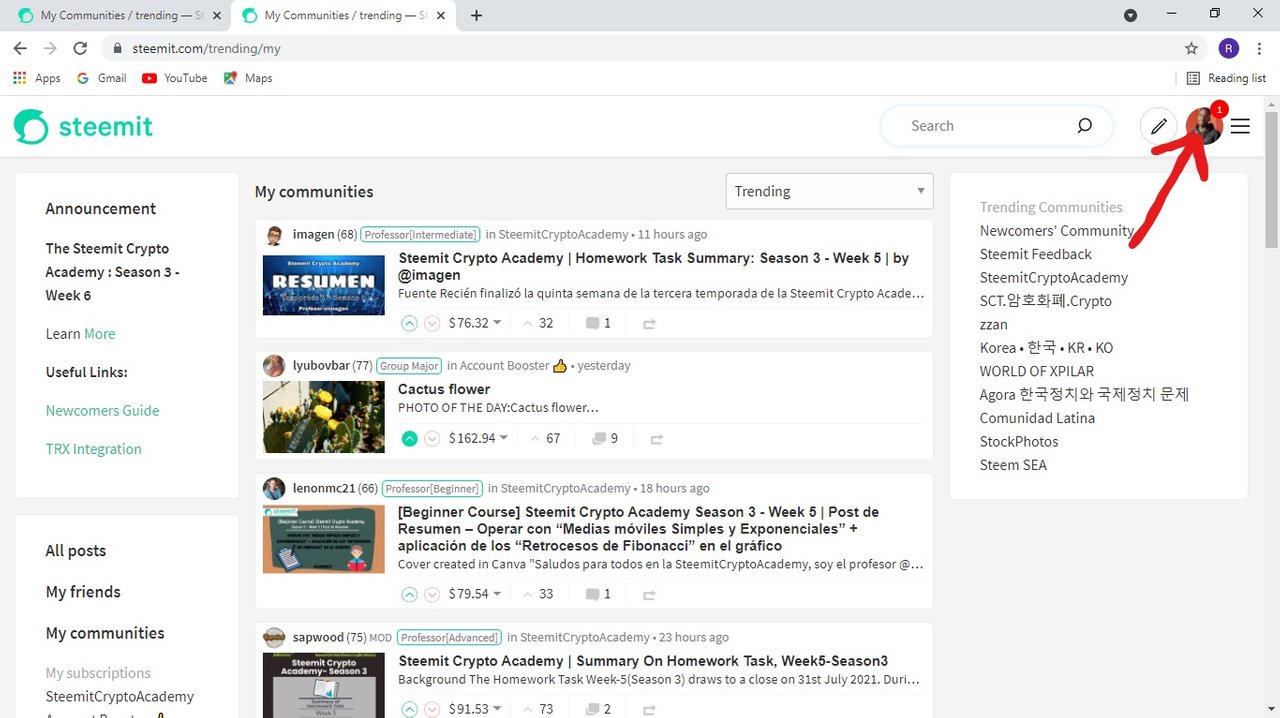Open Chrome's Reading list
1280x718 pixels.
[x=1225, y=78]
